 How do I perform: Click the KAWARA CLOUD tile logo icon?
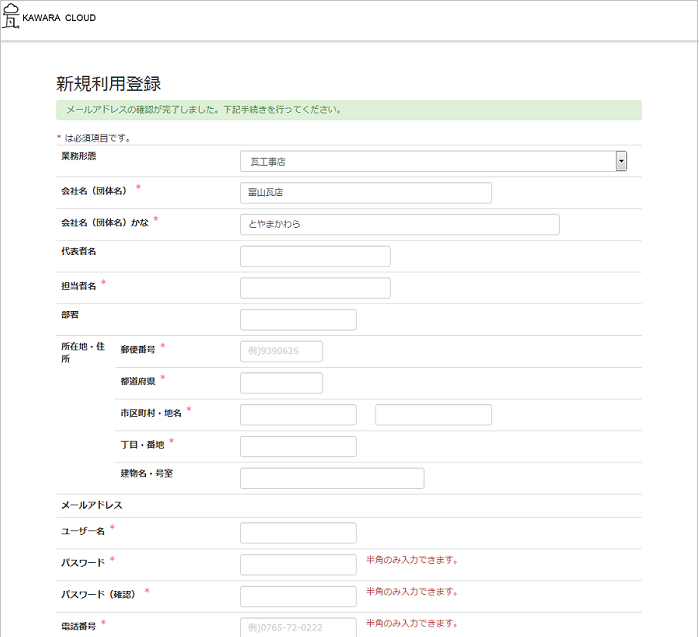point(11,19)
